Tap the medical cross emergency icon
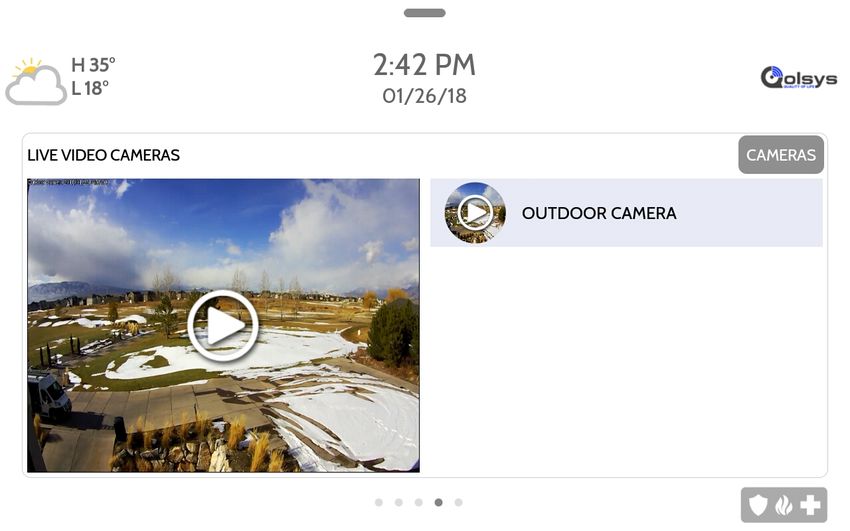 (810, 506)
